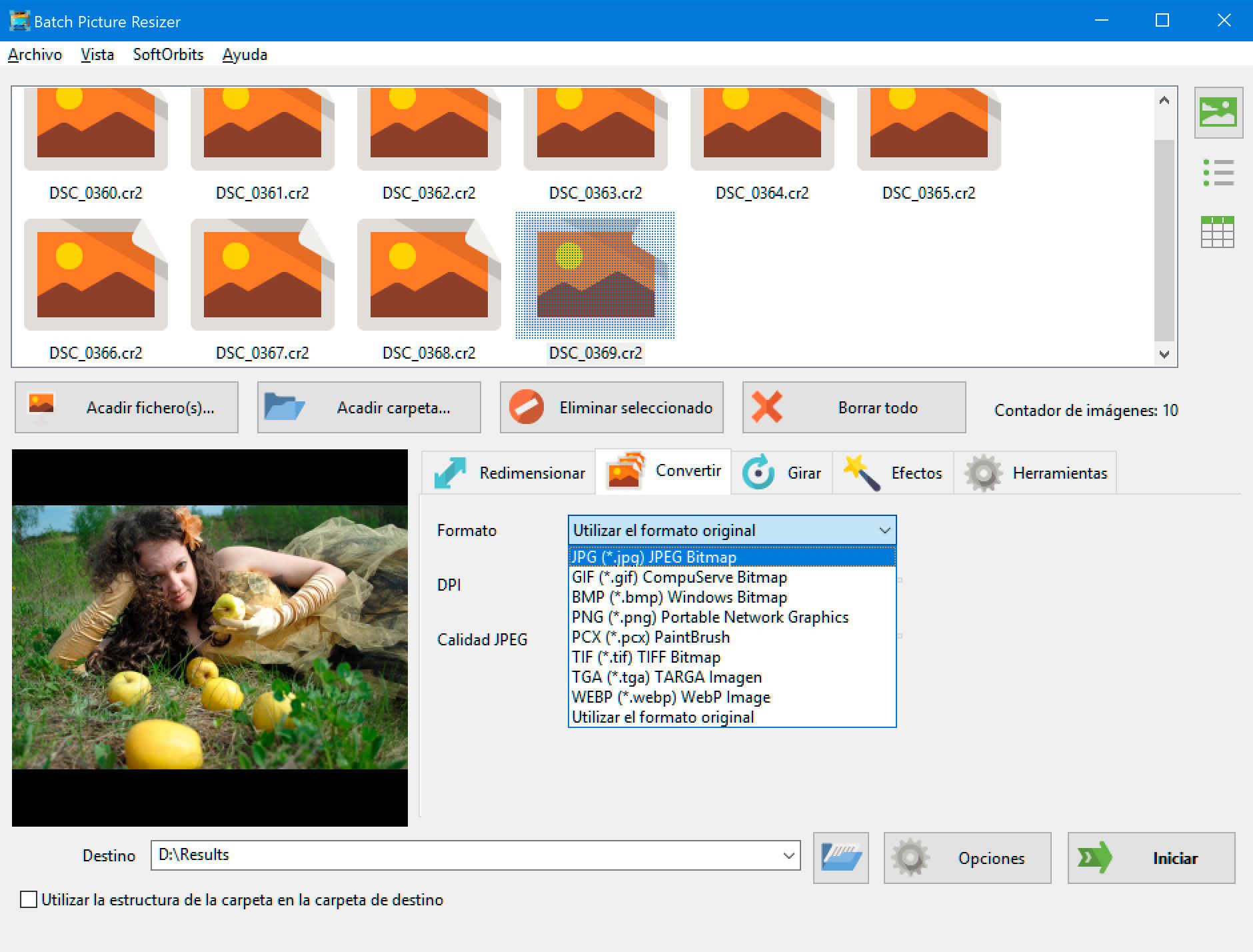Click the preview image of woman with apples
1253x952 pixels.
click(210, 637)
